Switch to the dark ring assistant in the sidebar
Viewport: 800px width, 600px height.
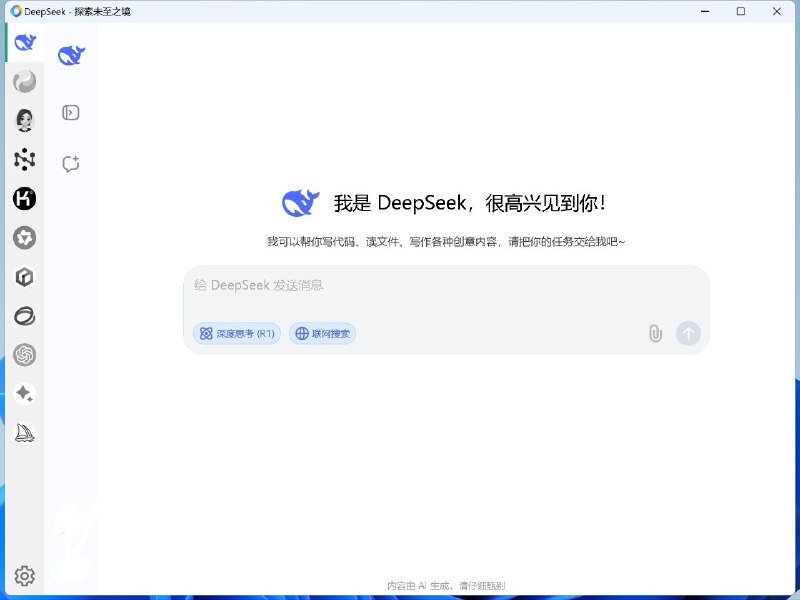pyautogui.click(x=24, y=316)
